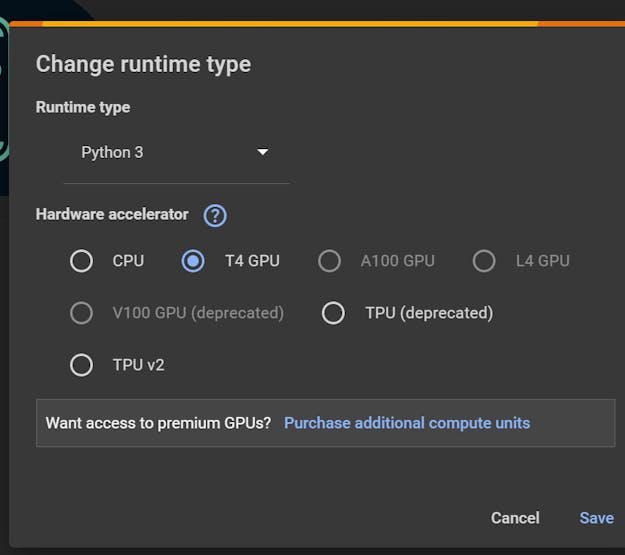Click the 'TPU v2' label text
Screen dimensions: 625x555
coord(138,365)
